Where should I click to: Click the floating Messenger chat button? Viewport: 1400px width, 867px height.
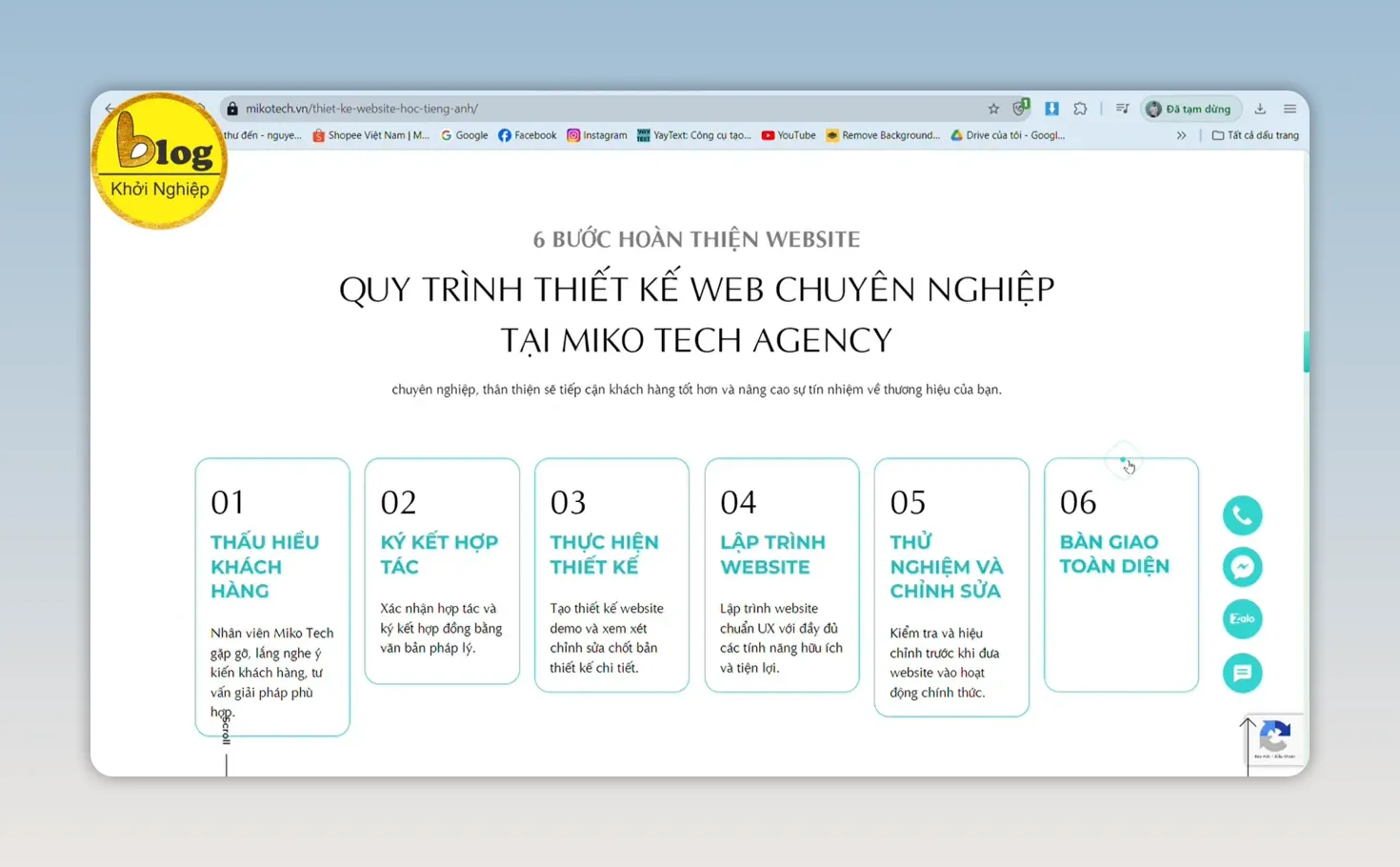point(1243,567)
